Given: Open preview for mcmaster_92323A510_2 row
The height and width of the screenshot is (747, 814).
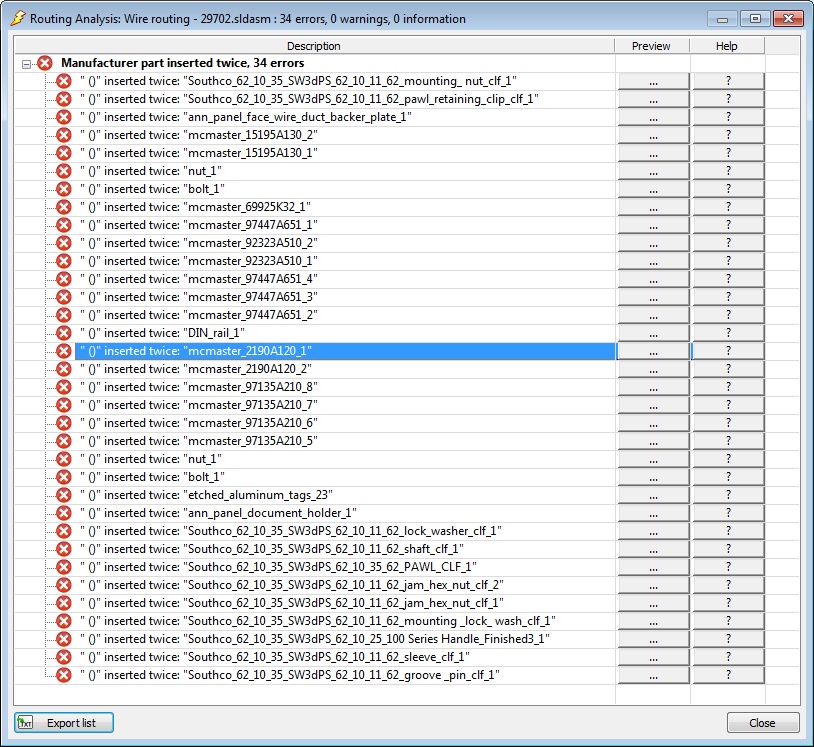Looking at the screenshot, I should pos(654,243).
